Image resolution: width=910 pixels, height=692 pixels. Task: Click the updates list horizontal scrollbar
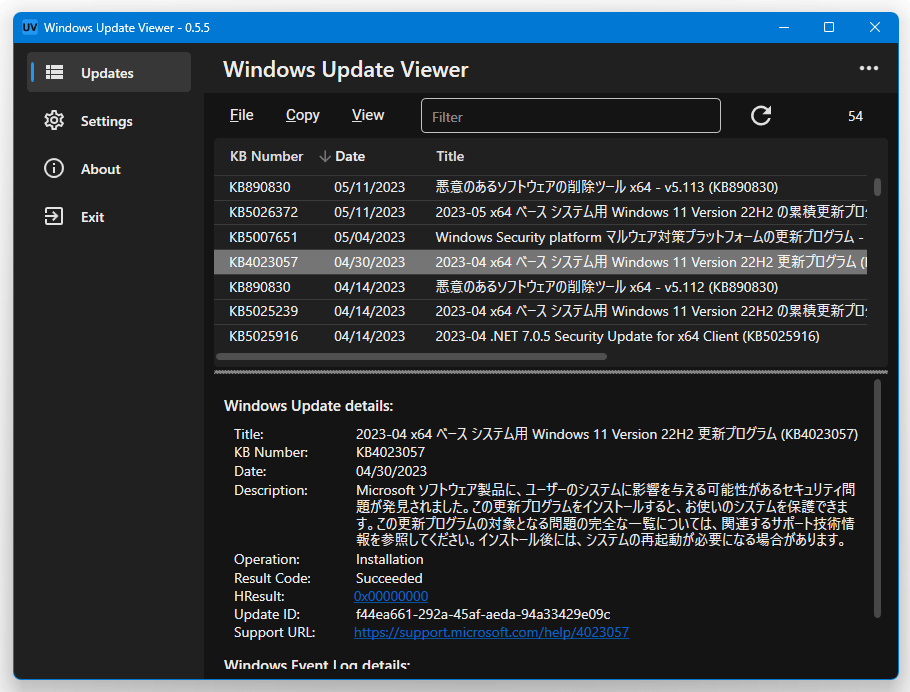411,356
